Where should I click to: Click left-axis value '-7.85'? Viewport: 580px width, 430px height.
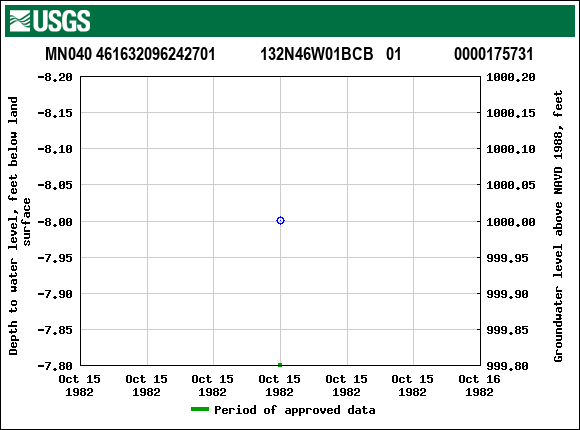click(x=55, y=330)
